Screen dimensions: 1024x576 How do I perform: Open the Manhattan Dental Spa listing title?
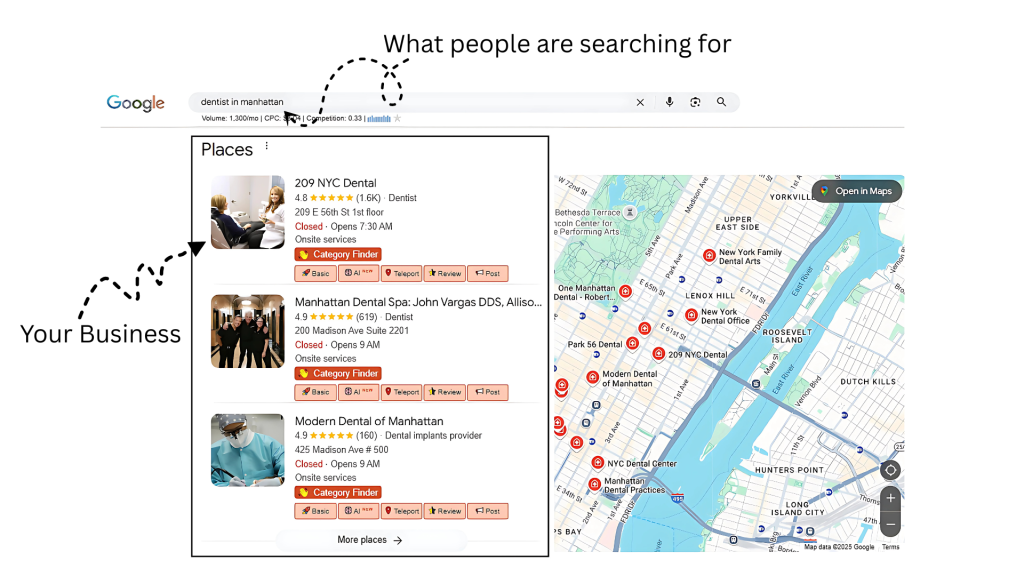418,302
